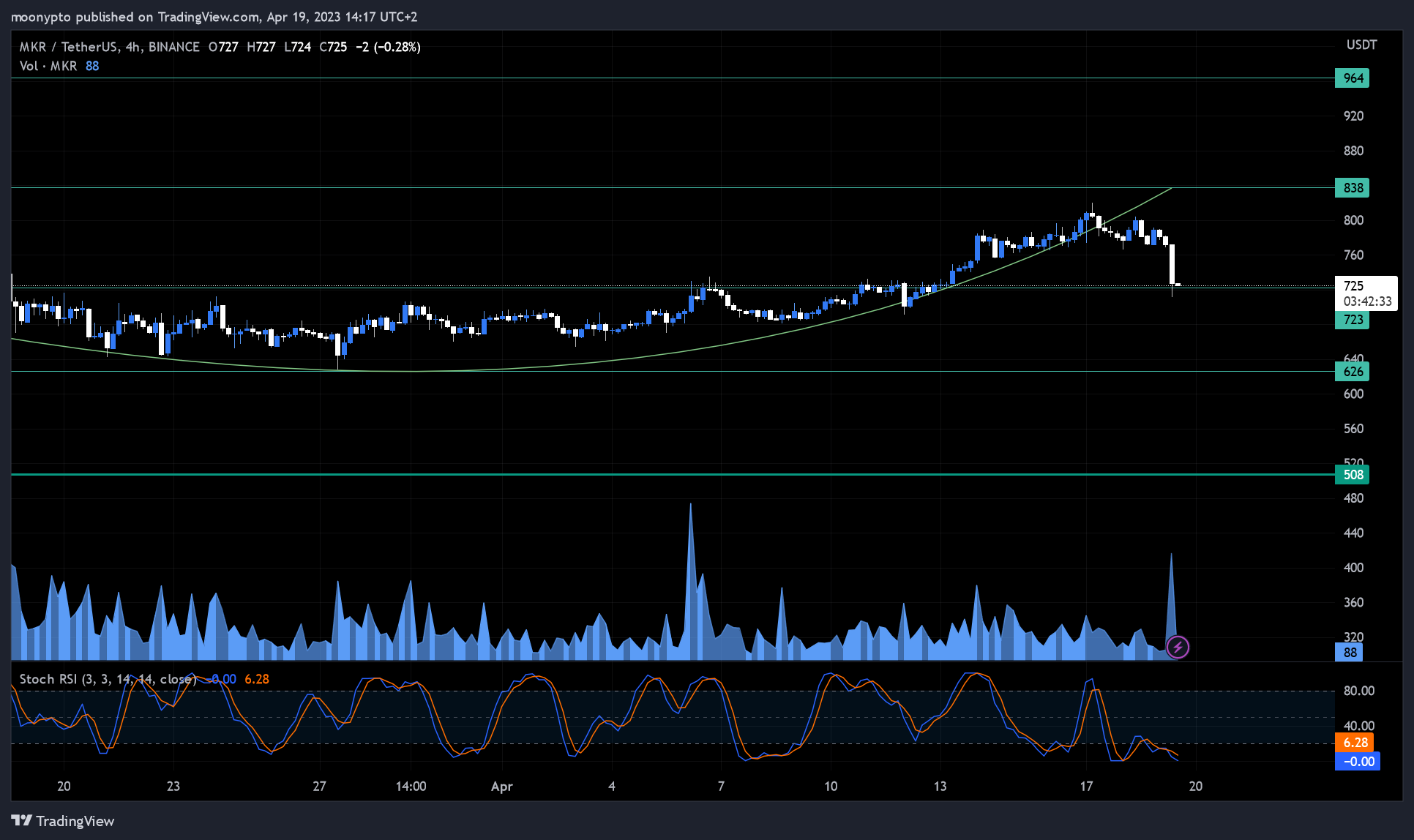Click the USDT currency label
Screen dimensions: 1414x840
pyautogui.click(x=1361, y=45)
